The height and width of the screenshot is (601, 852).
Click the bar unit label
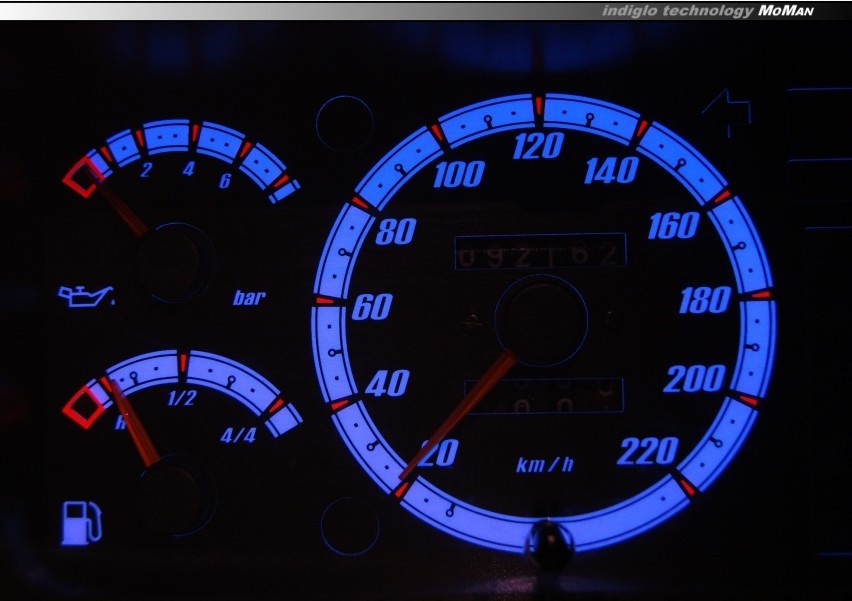tap(249, 298)
